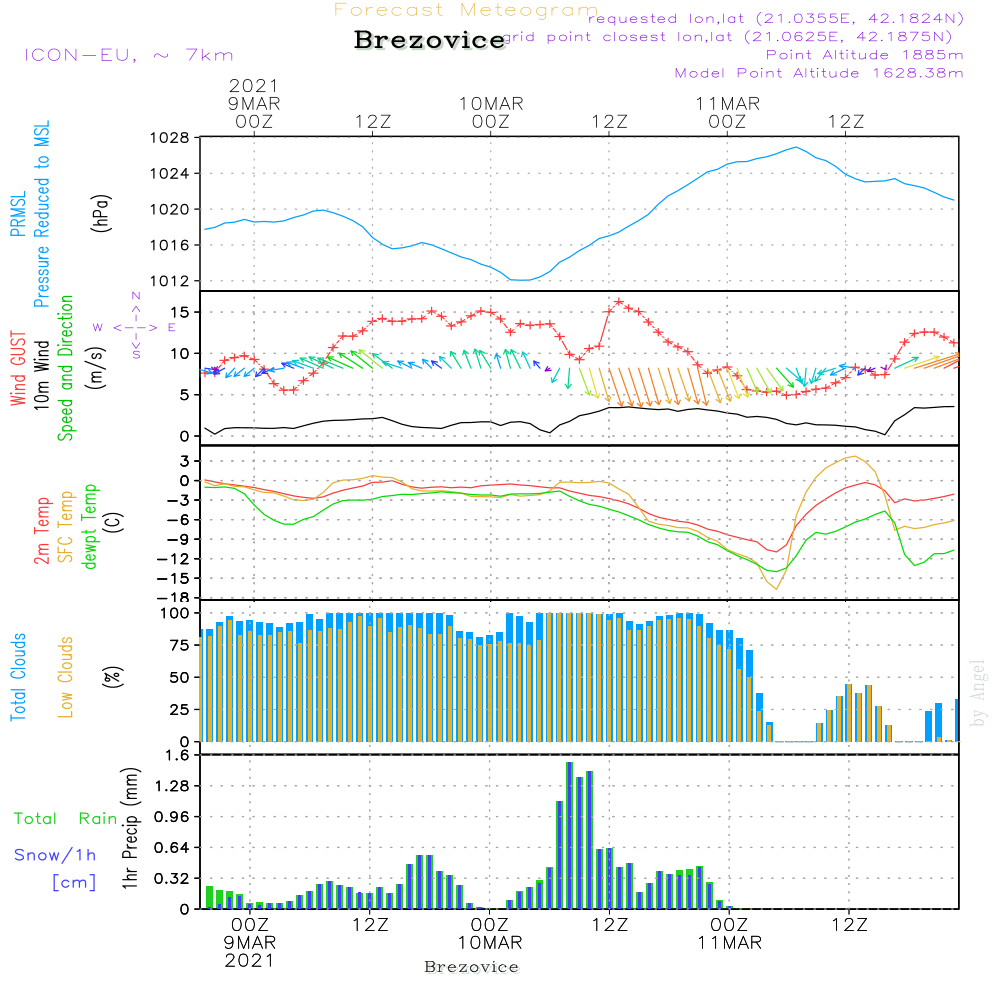The height and width of the screenshot is (1000, 1000).
Task: Click the orange 'SFC Temp' label
Action: [x=66, y=527]
